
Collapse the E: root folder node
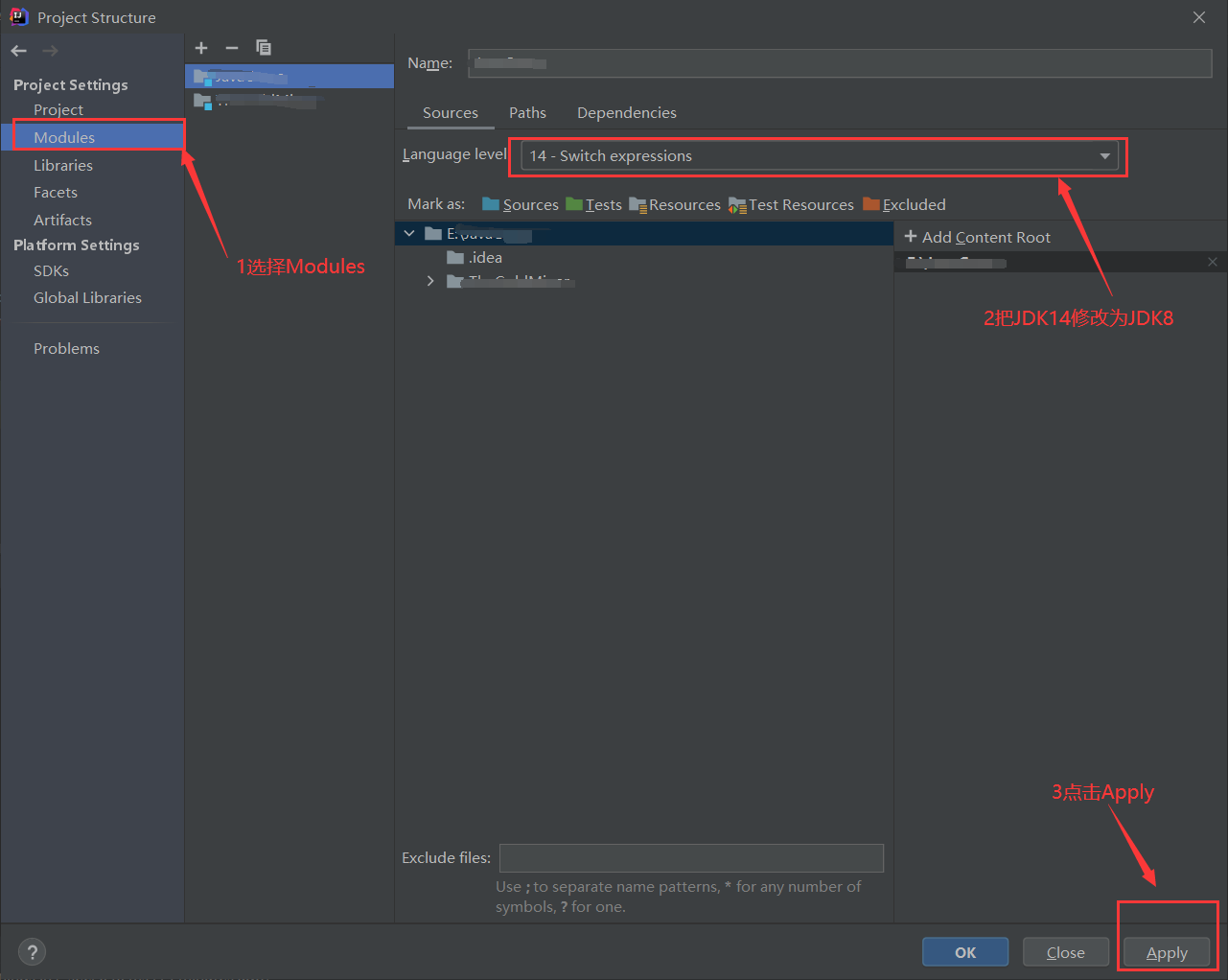point(409,233)
